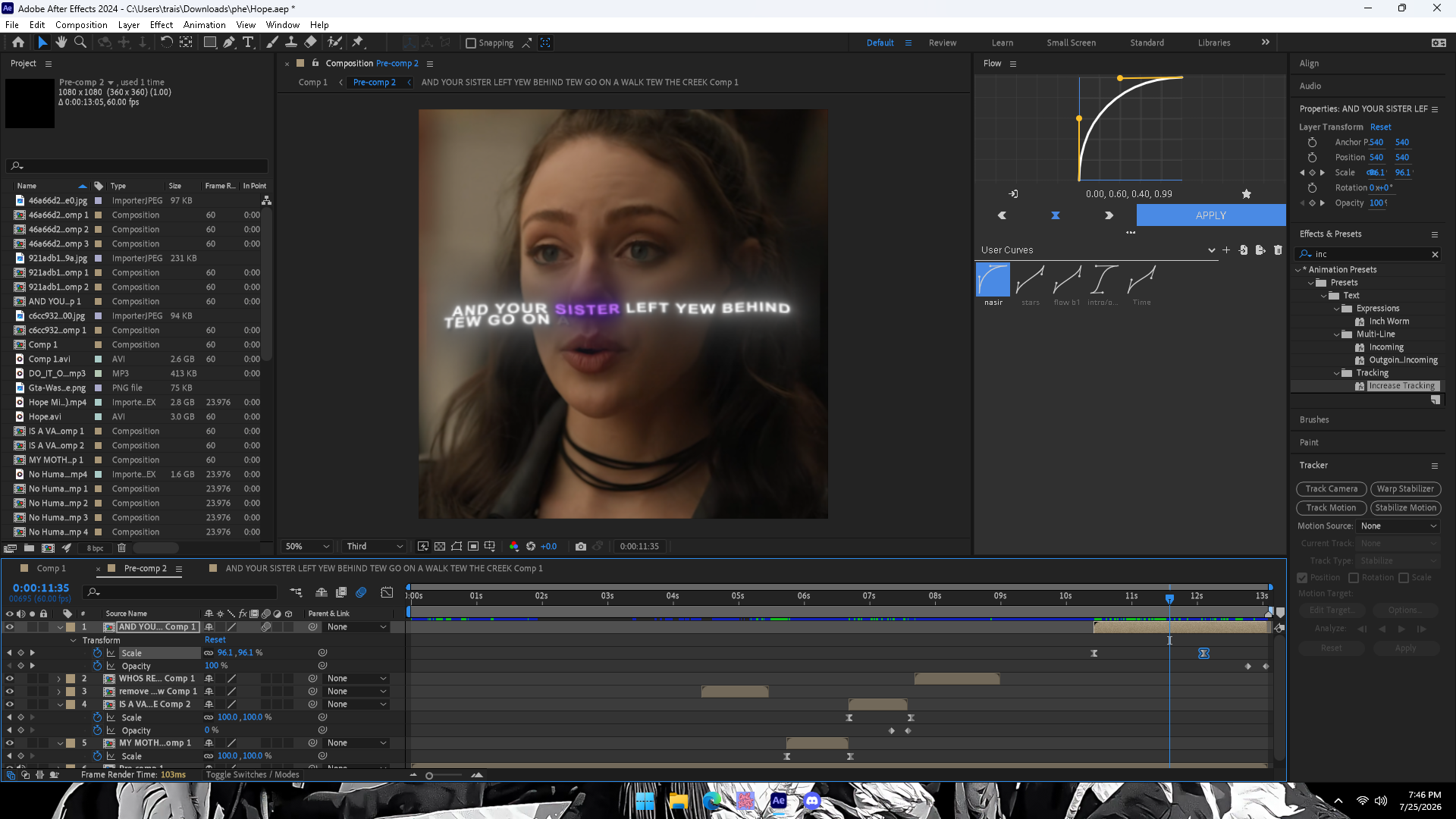Open the Composition menu
Screen dimensions: 1456x819
(81, 25)
